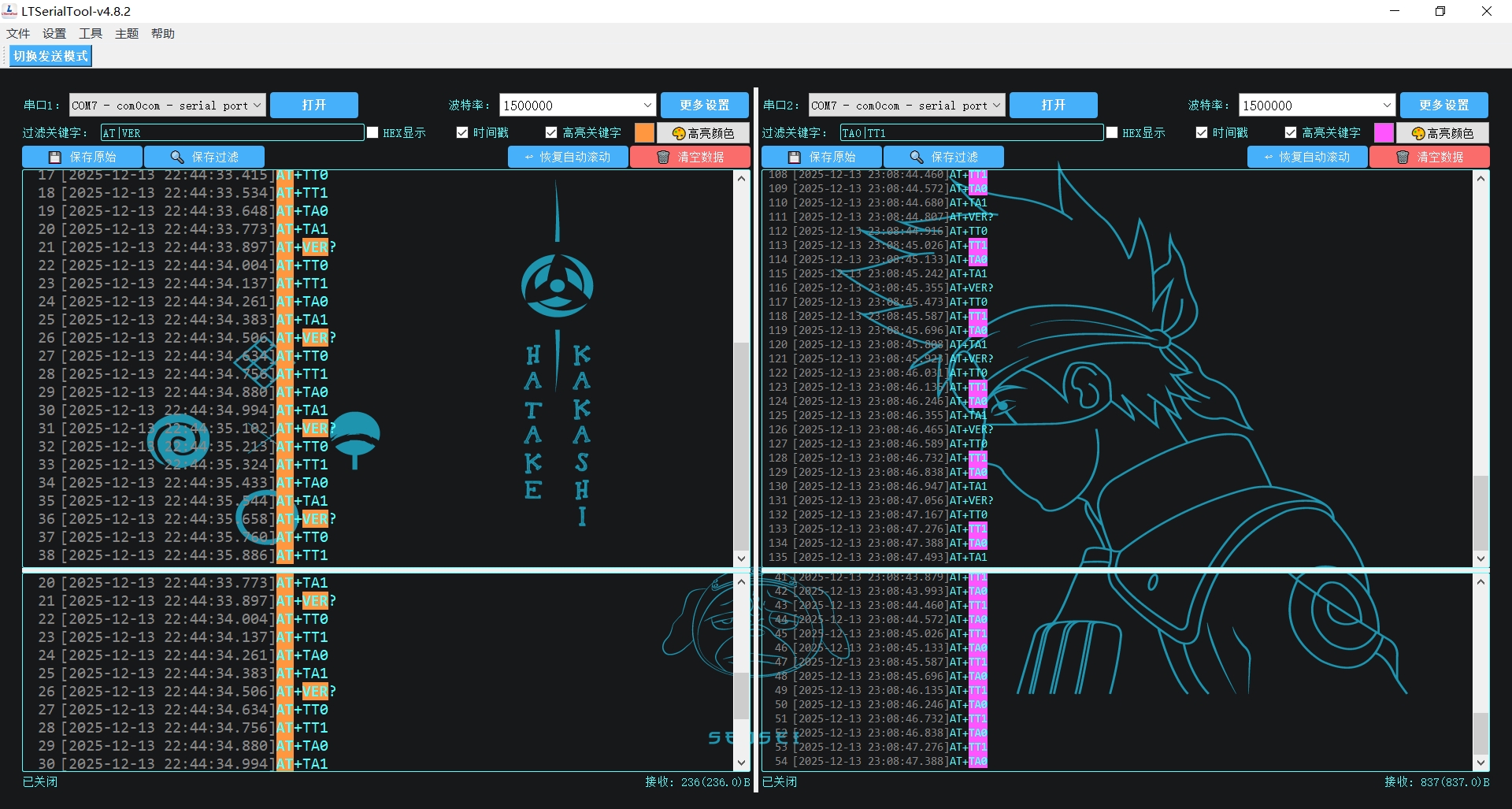The height and width of the screenshot is (809, 1512).
Task: Click log line 135 AT+TA1 in port 2 raw log
Action: [x=878, y=558]
